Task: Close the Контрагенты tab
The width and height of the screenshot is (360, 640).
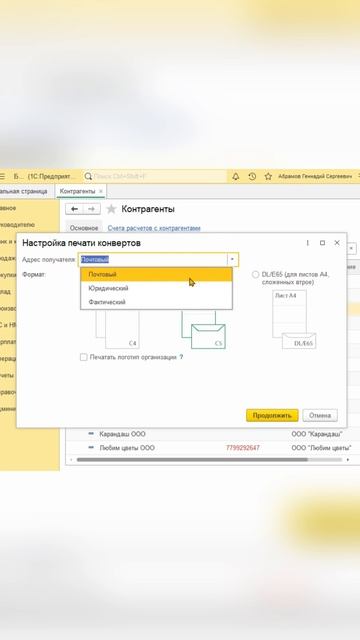Action: coord(101,191)
